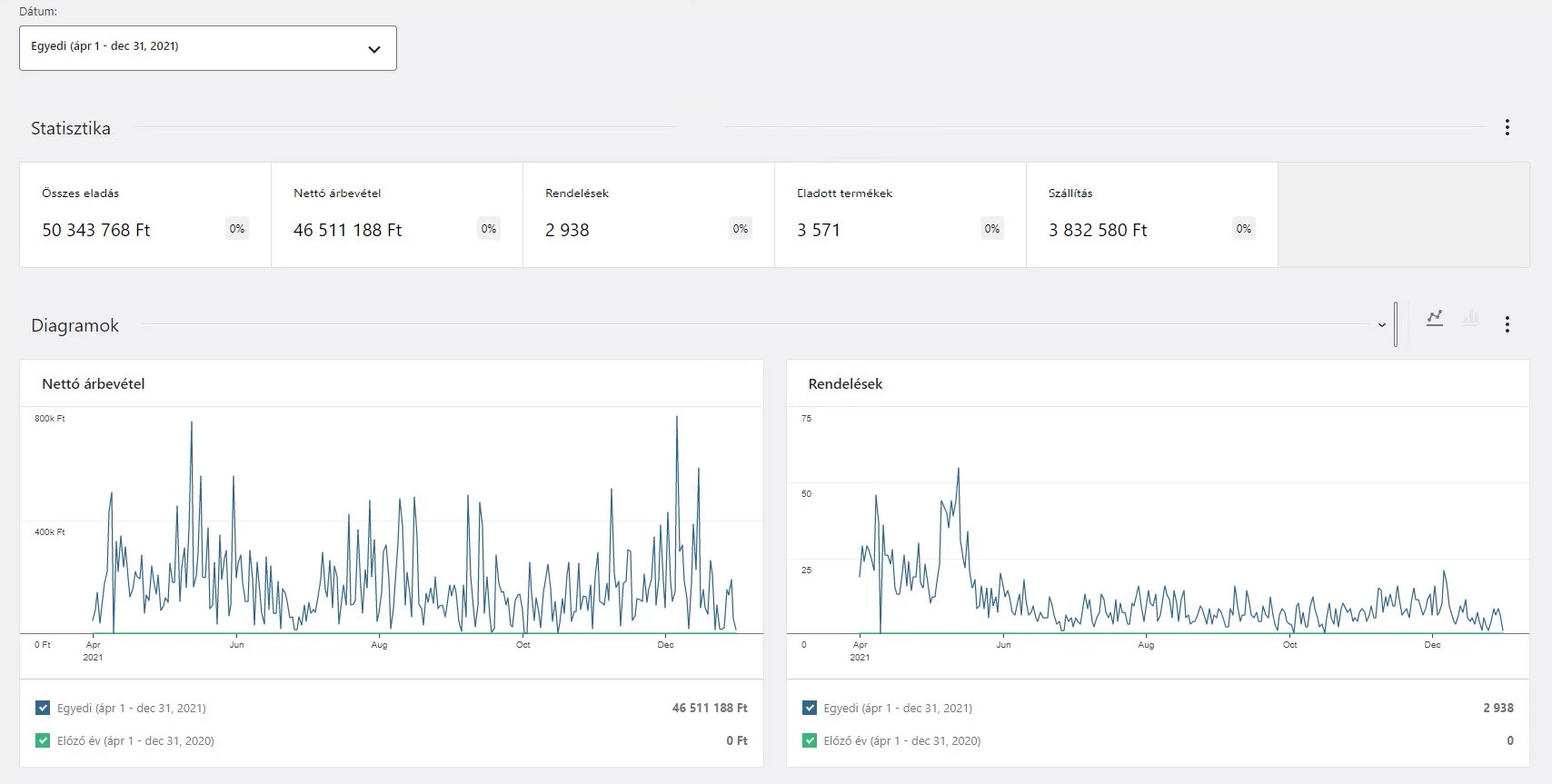Open Diagramok section options menu
The width and height of the screenshot is (1552, 784).
[x=1507, y=324]
